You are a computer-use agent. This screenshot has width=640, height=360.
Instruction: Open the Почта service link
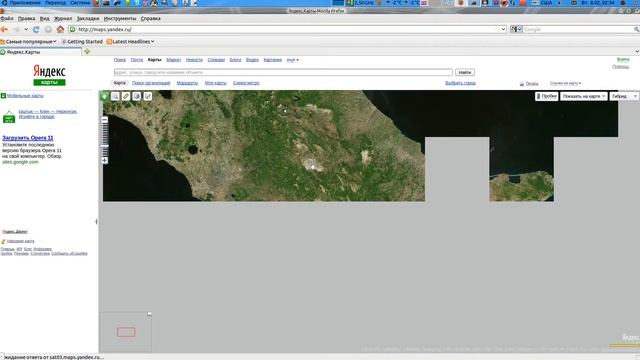click(x=137, y=60)
